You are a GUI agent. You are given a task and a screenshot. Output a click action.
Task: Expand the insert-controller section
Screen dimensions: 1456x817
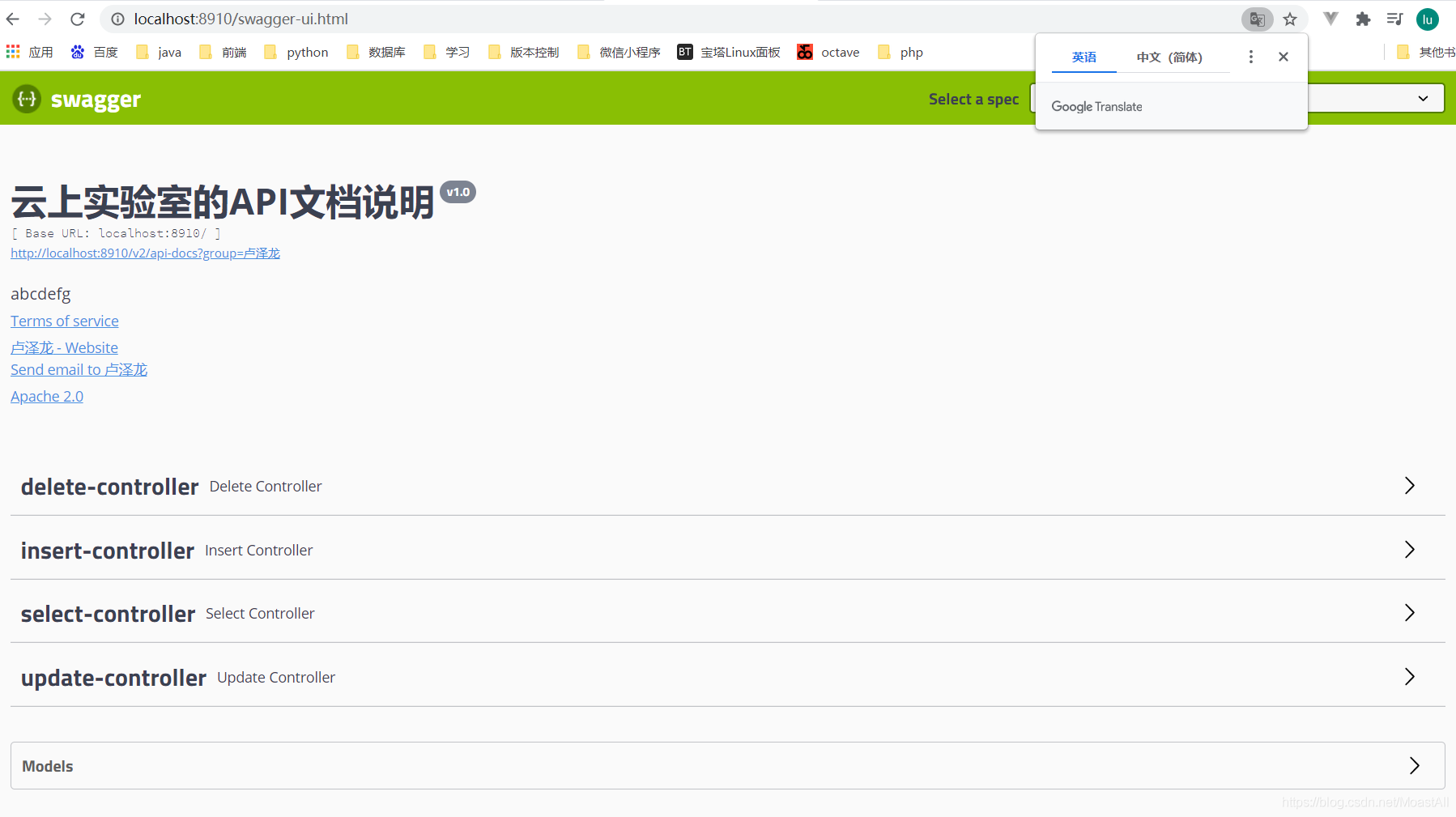(x=728, y=550)
